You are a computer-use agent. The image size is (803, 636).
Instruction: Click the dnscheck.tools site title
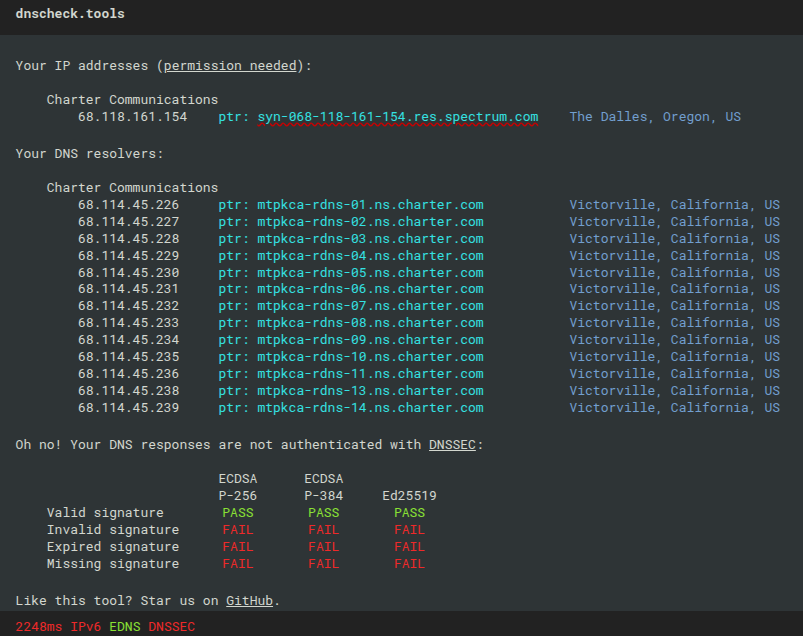click(x=70, y=14)
